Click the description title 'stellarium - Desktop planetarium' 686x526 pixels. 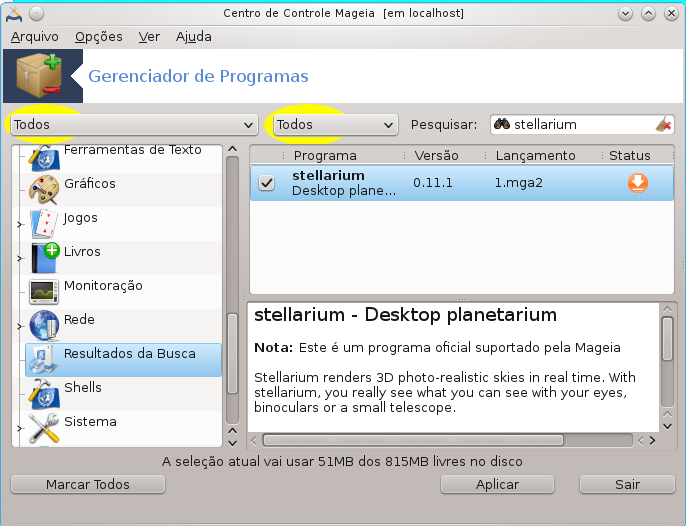[405, 315]
